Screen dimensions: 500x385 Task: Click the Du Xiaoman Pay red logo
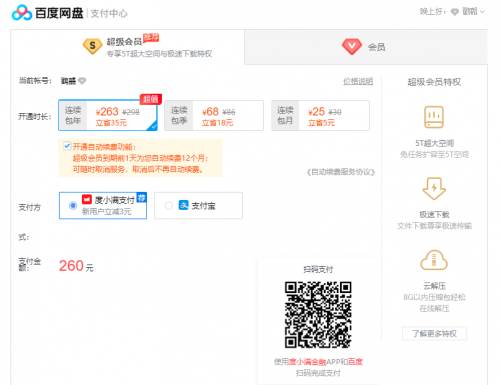[87, 199]
